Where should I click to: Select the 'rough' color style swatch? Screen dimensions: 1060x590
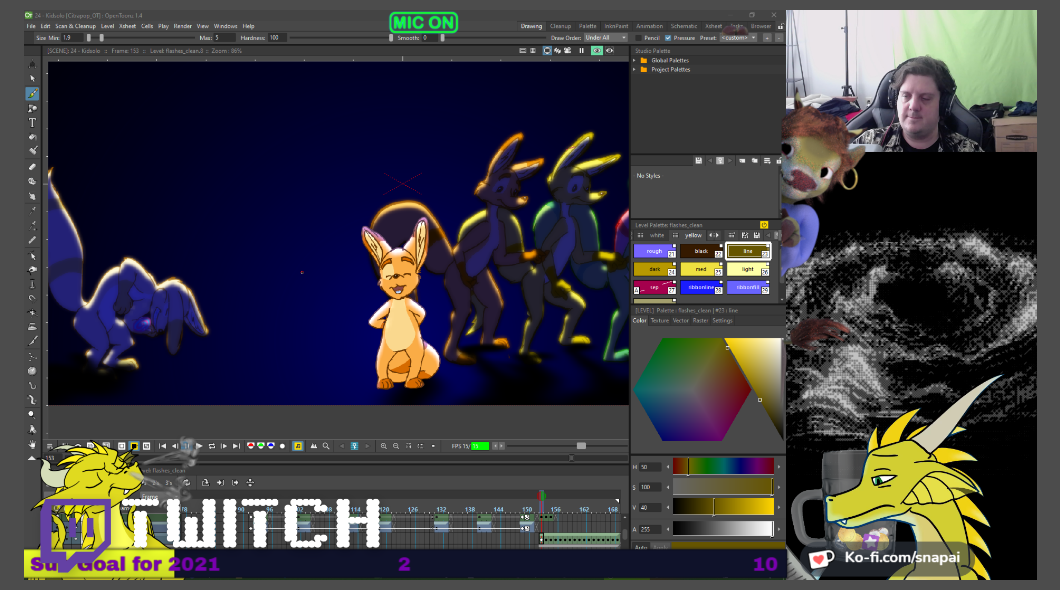655,251
